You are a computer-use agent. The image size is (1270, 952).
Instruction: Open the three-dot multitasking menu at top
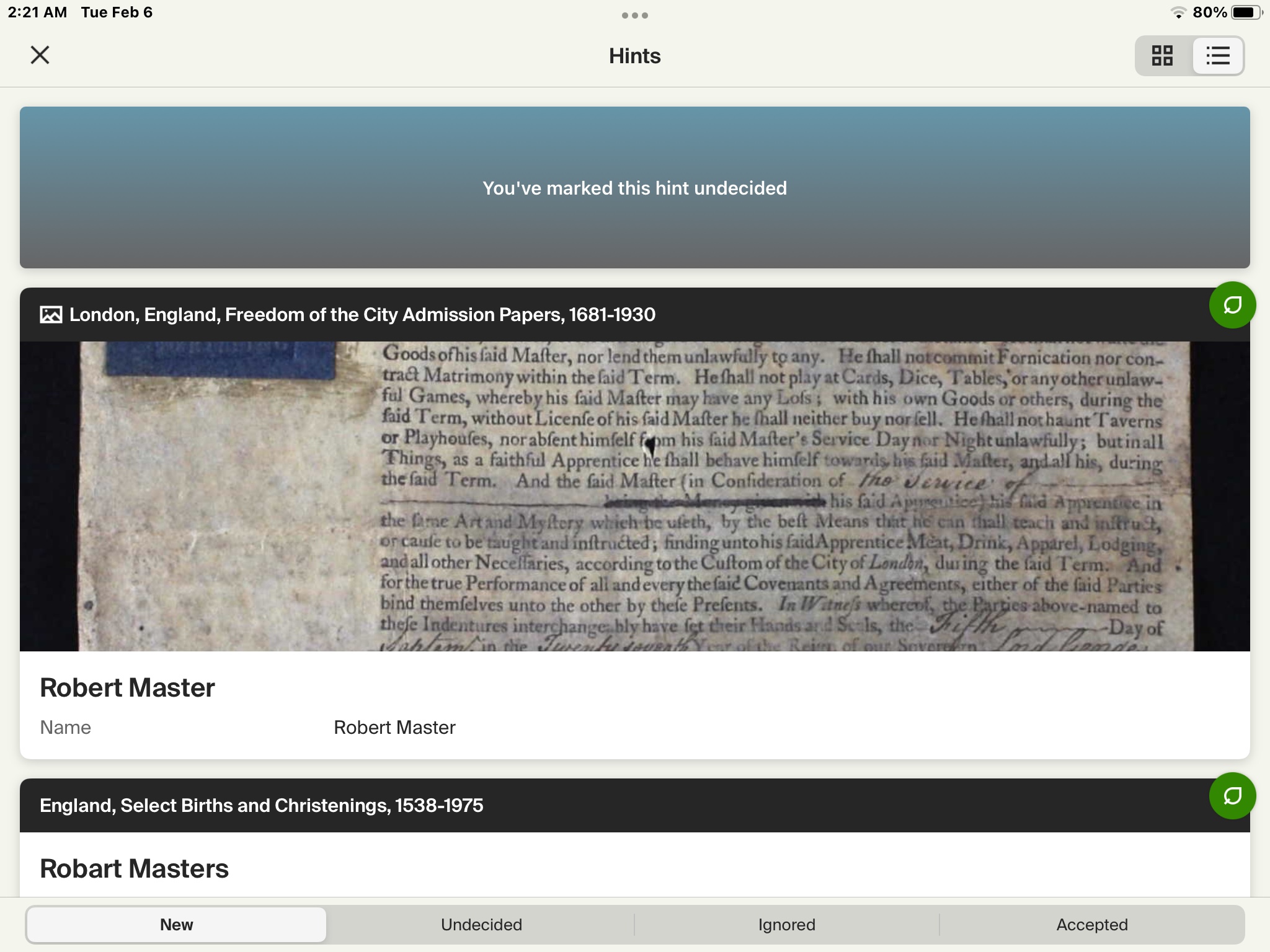(634, 15)
